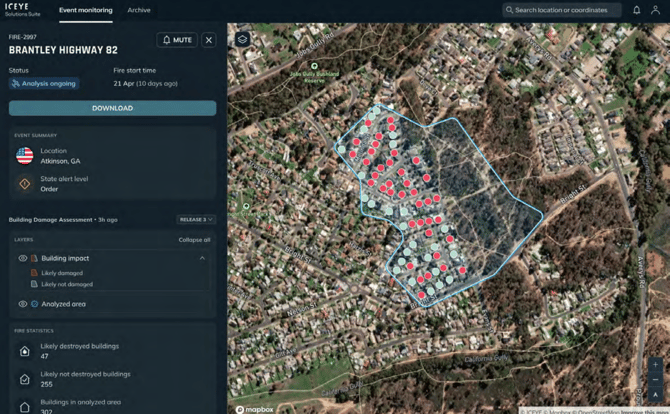Click the ICEYE Solutions Suite logo
The height and width of the screenshot is (414, 670).
pos(22,9)
